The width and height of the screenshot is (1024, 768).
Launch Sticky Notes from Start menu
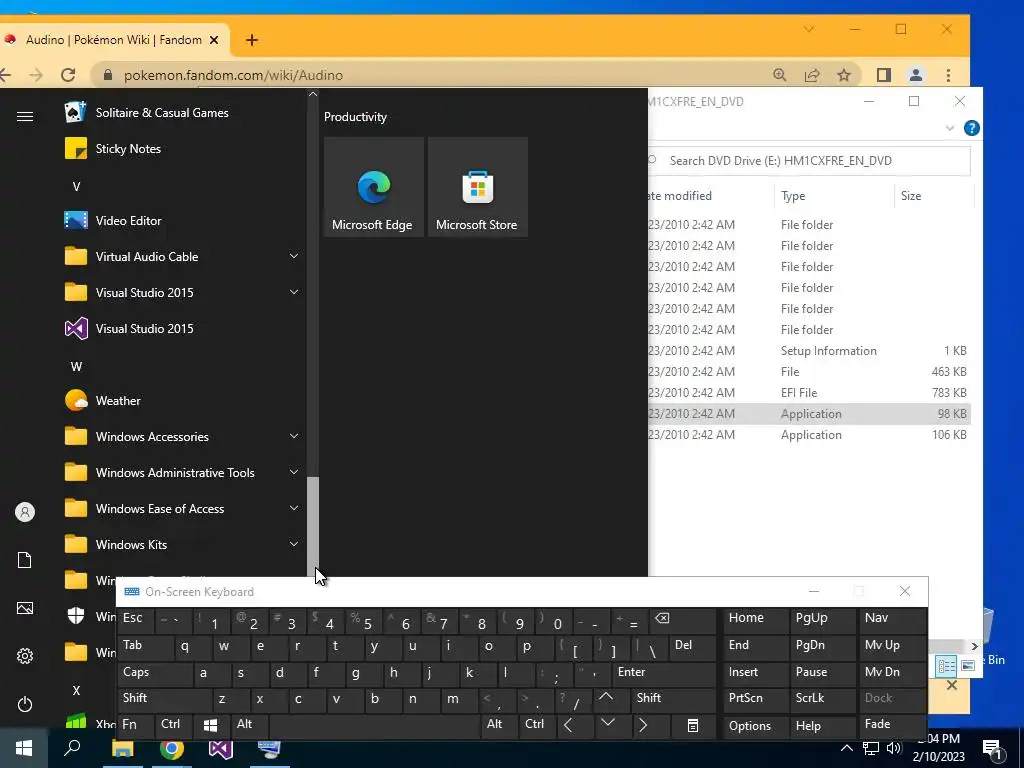click(x=183, y=148)
